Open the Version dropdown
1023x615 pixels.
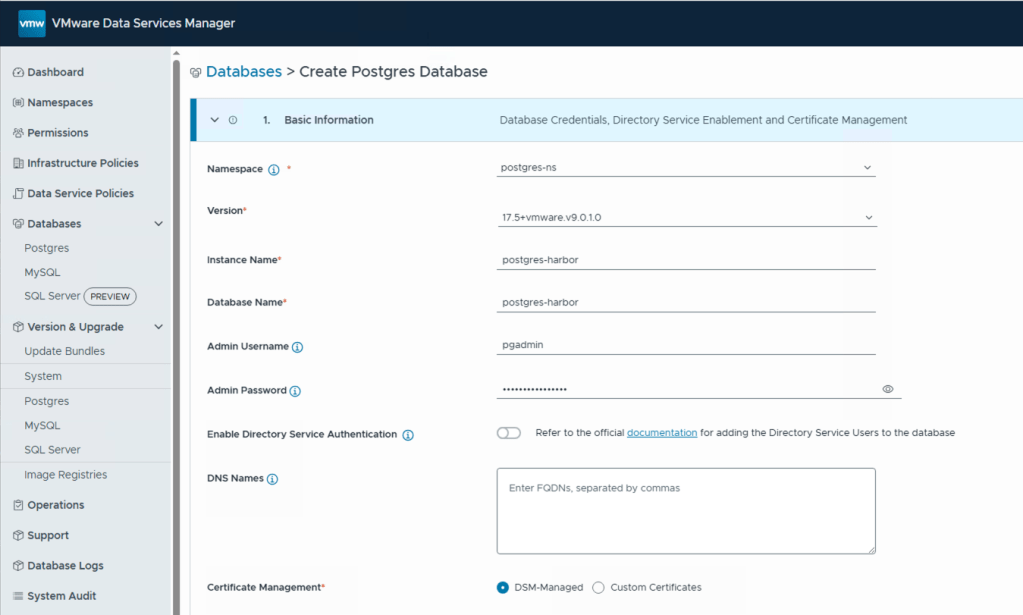click(686, 217)
